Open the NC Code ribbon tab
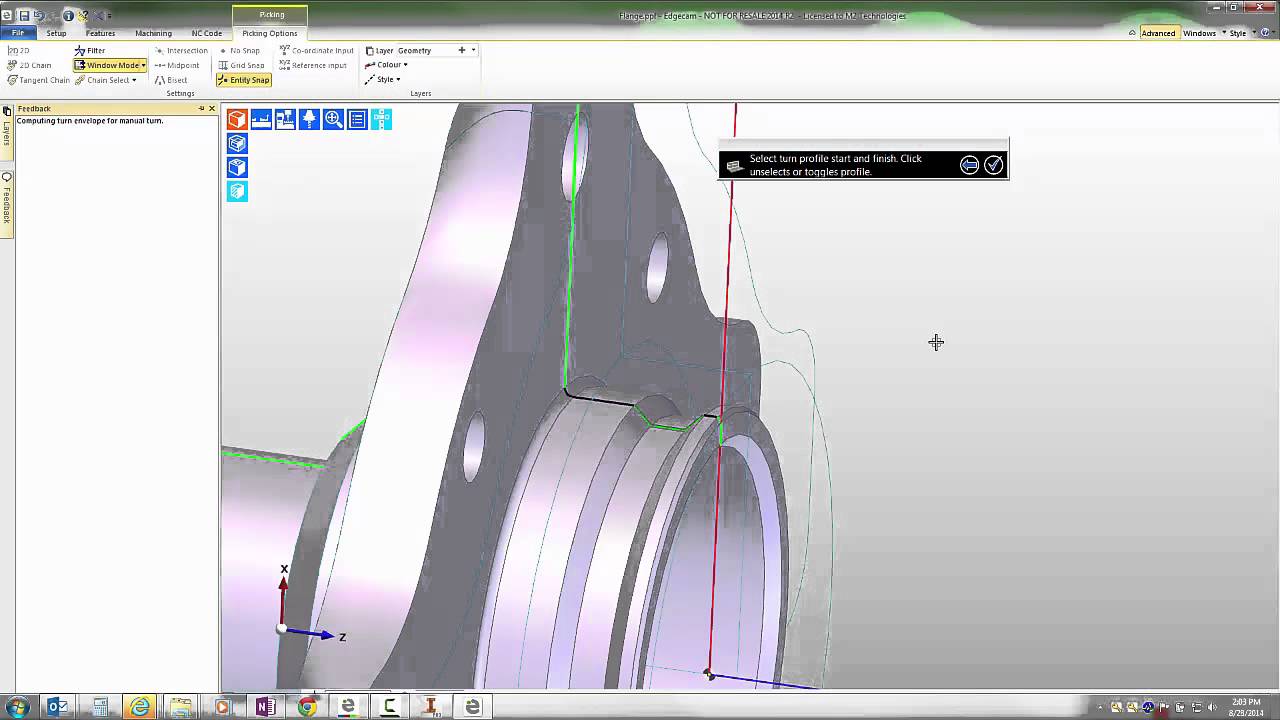 coord(207,33)
